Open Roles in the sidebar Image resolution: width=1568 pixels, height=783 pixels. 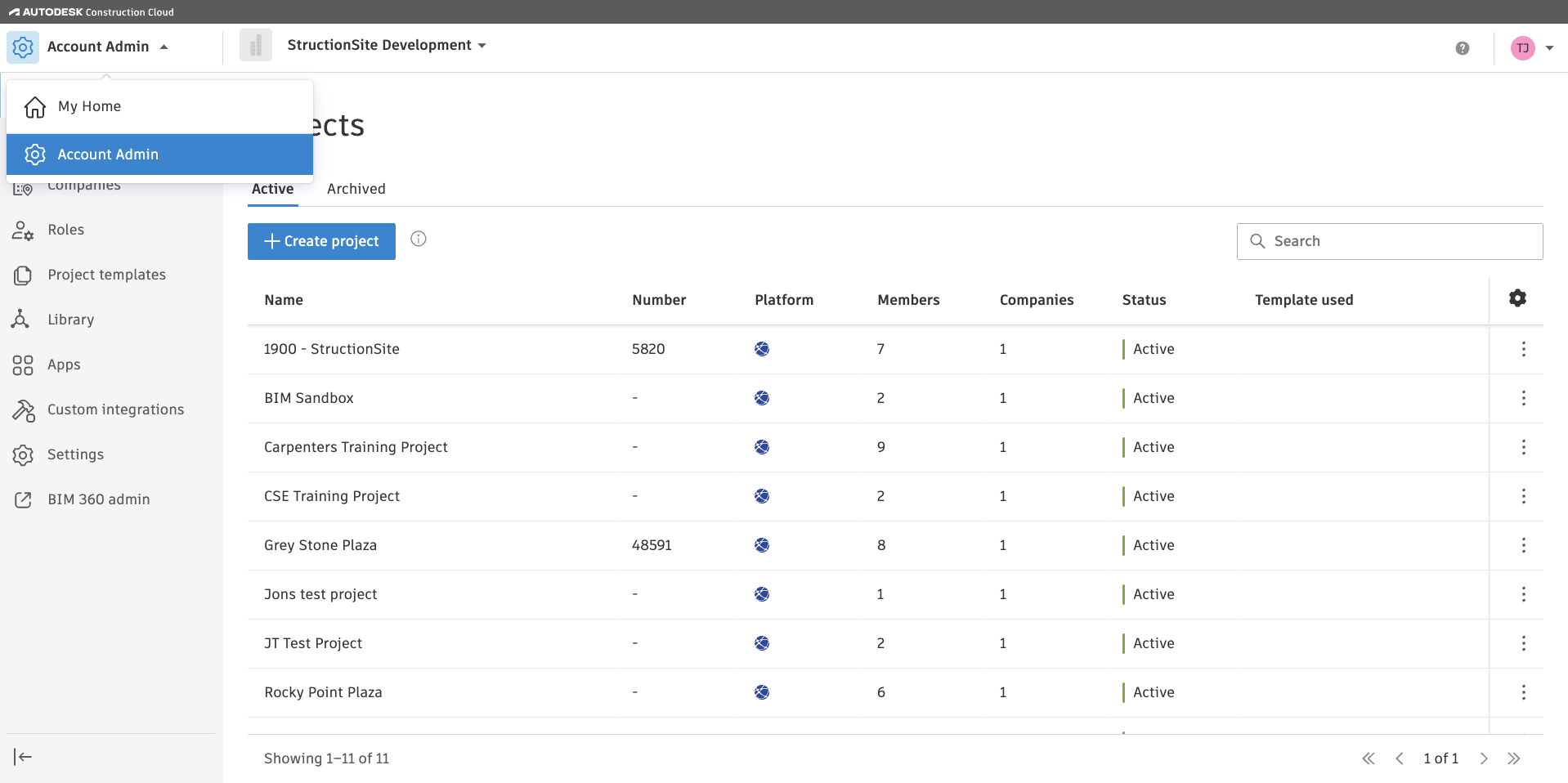[65, 230]
